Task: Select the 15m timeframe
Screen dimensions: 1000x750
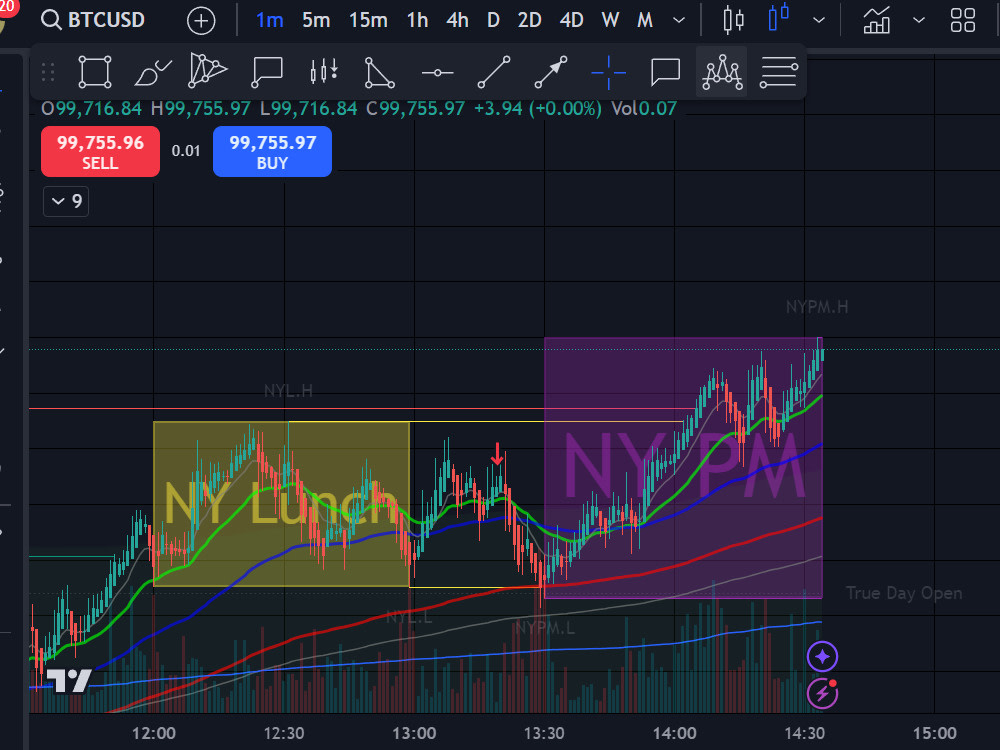Action: click(368, 20)
